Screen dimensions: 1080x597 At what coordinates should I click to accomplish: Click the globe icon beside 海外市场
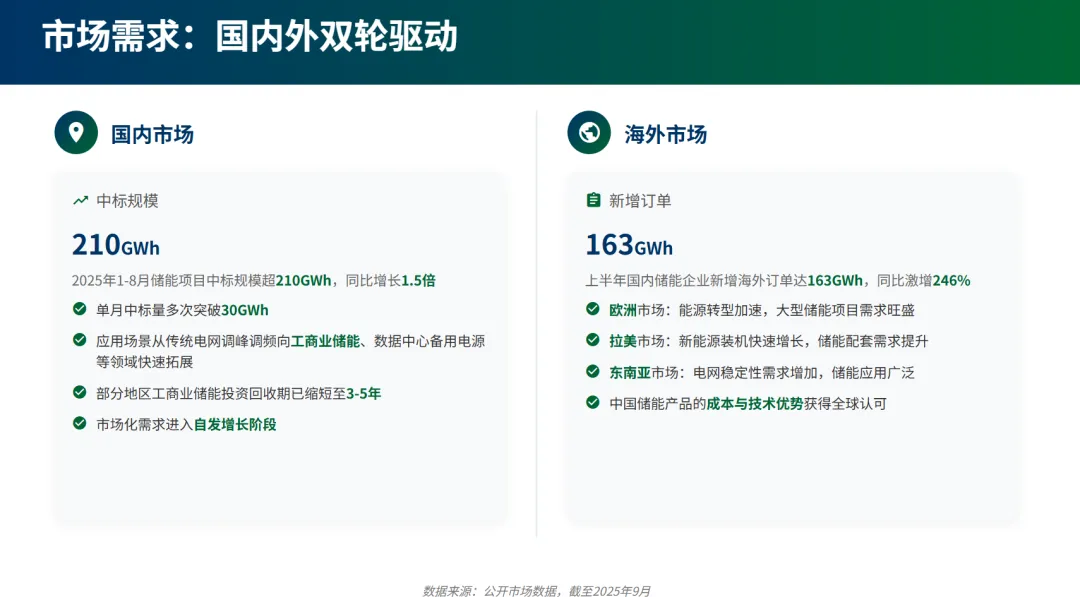[x=589, y=133]
